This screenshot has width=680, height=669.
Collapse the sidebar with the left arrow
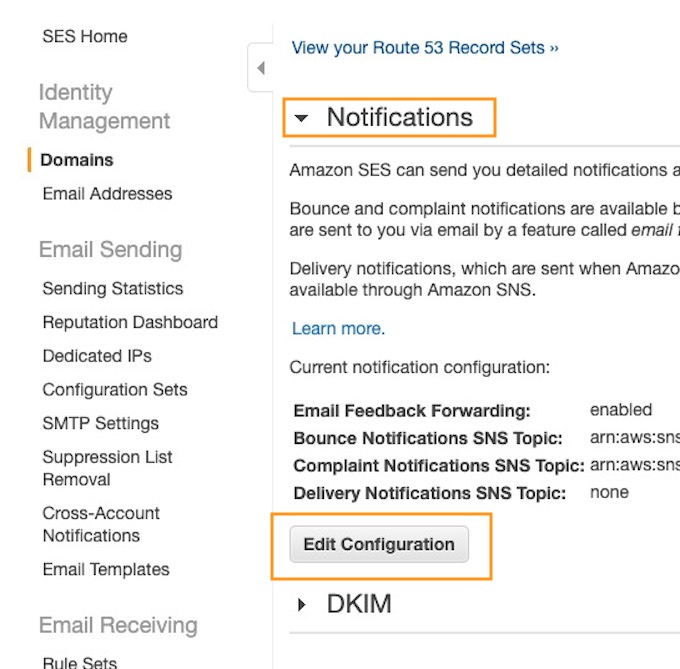[x=261, y=68]
